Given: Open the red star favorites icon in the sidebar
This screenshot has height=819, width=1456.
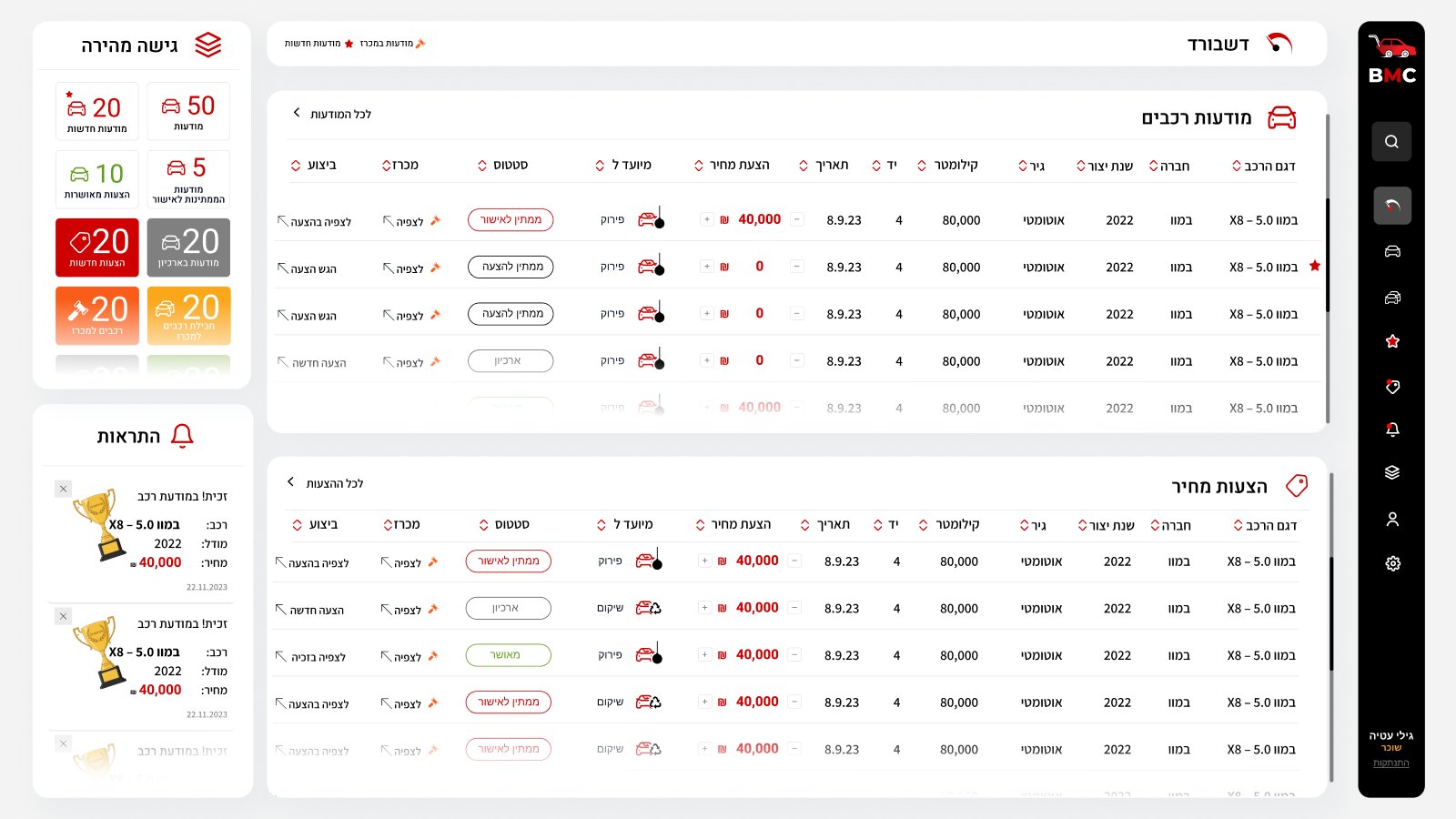Looking at the screenshot, I should pyautogui.click(x=1392, y=341).
